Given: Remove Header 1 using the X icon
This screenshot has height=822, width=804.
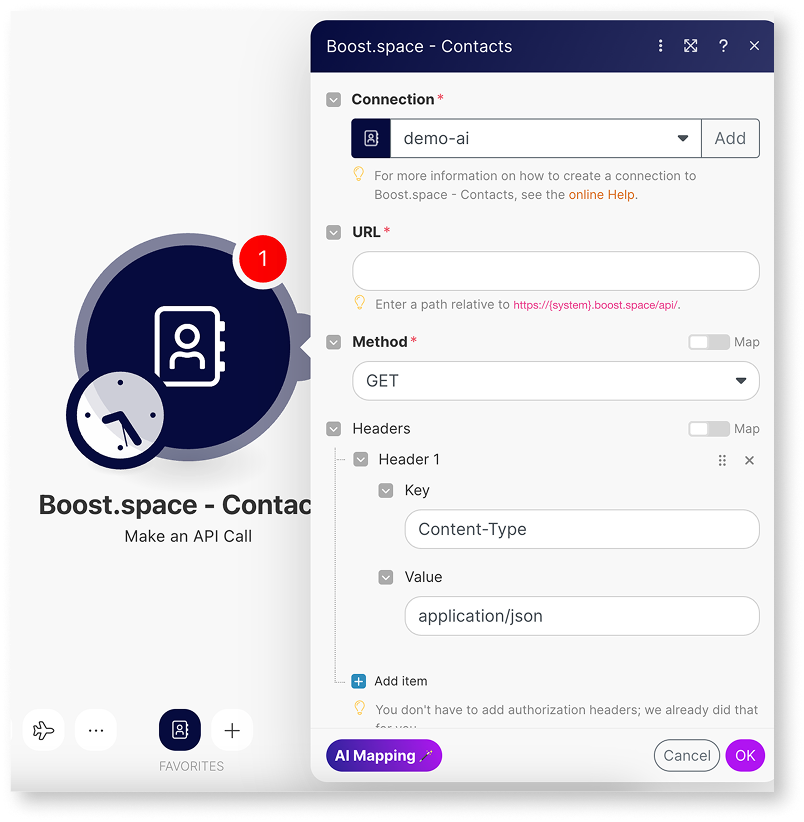Looking at the screenshot, I should point(749,460).
